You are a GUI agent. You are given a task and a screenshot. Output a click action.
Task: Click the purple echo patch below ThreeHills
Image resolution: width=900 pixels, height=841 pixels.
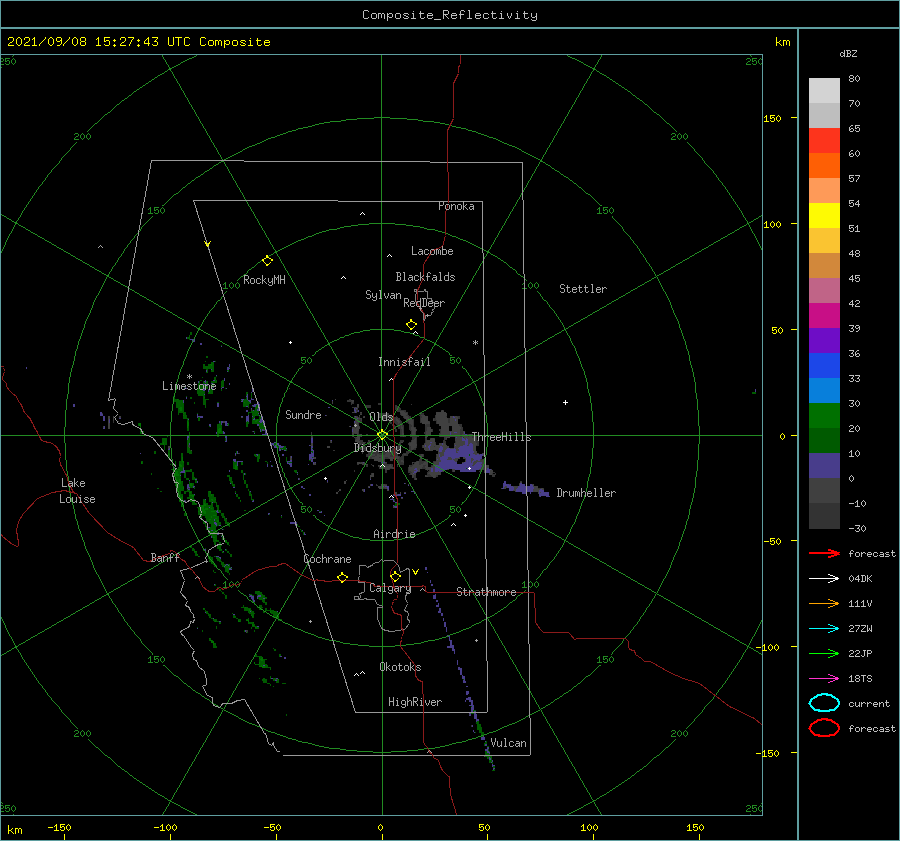[x=459, y=459]
